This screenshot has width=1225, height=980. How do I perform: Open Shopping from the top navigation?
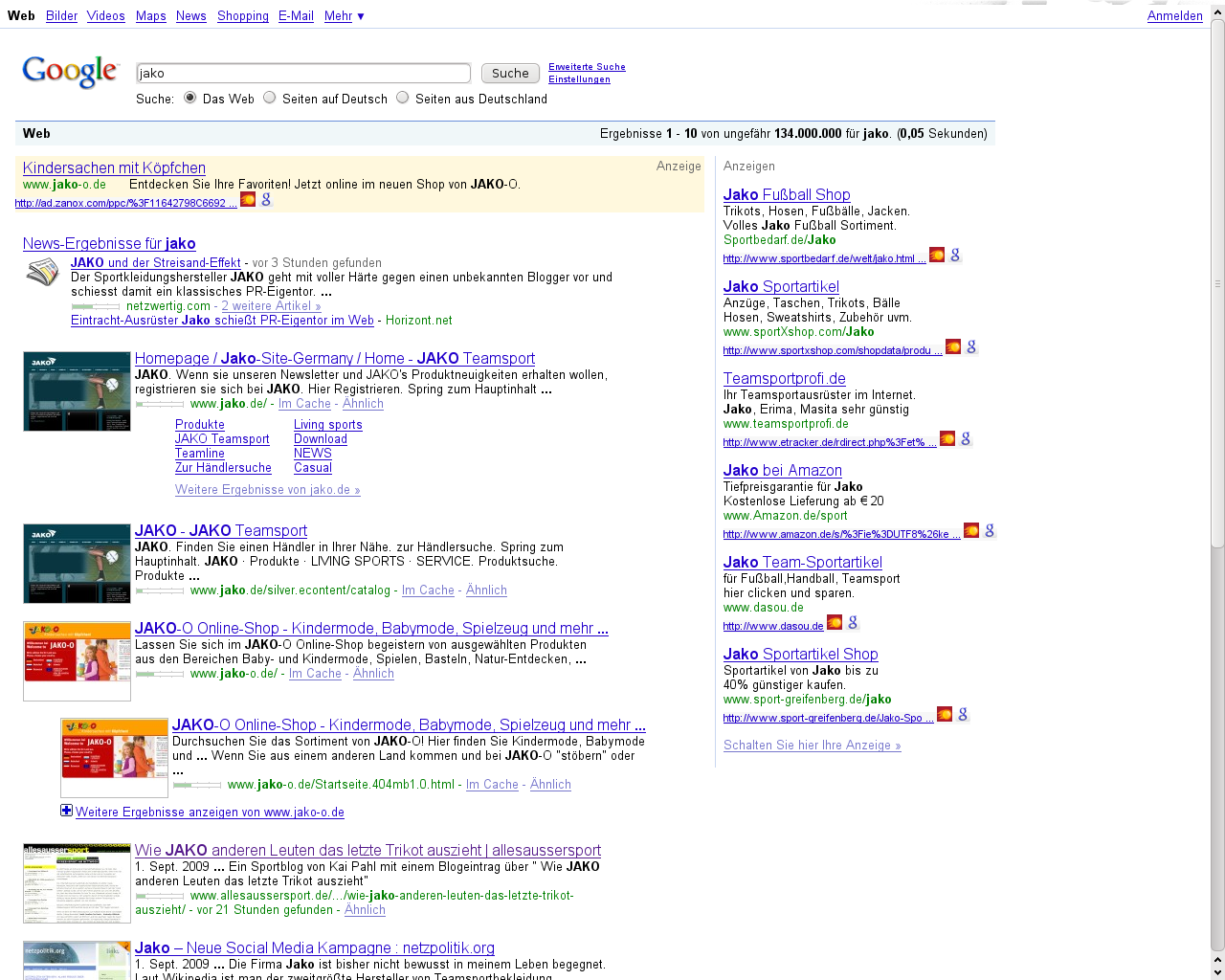click(x=242, y=16)
